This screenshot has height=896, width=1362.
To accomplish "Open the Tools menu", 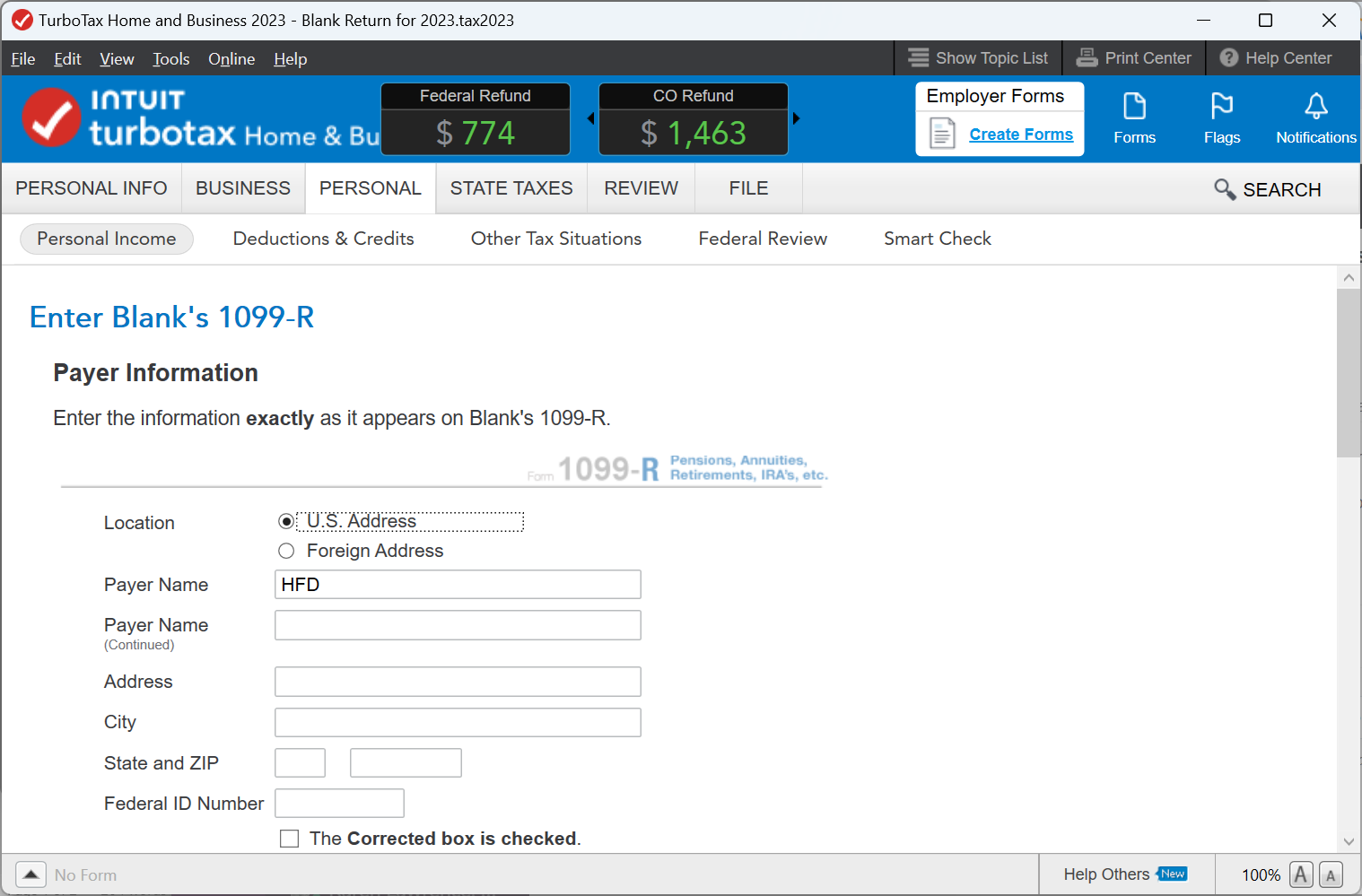I will tap(170, 59).
